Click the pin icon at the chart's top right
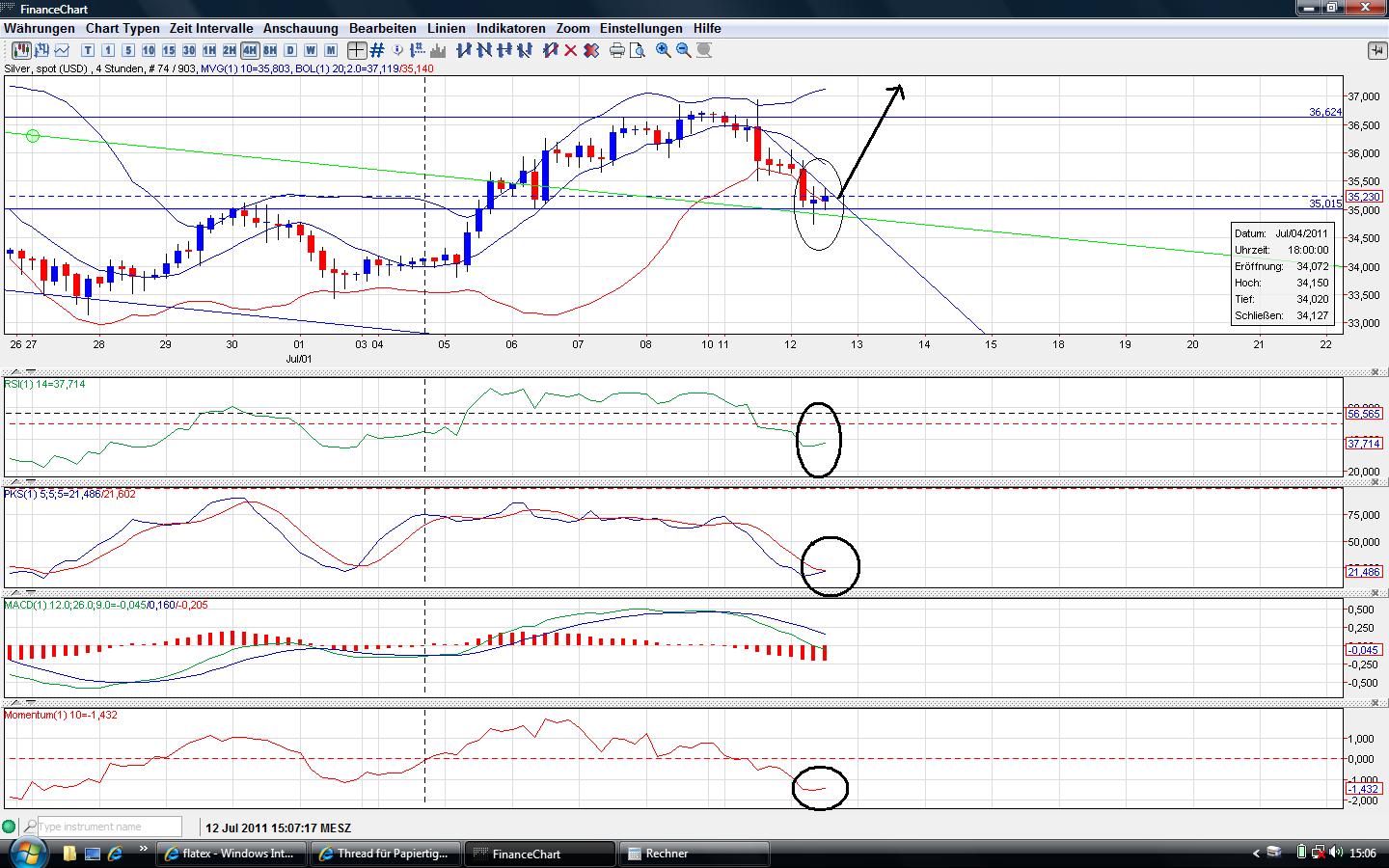This screenshot has width=1389, height=868. coord(1375,50)
